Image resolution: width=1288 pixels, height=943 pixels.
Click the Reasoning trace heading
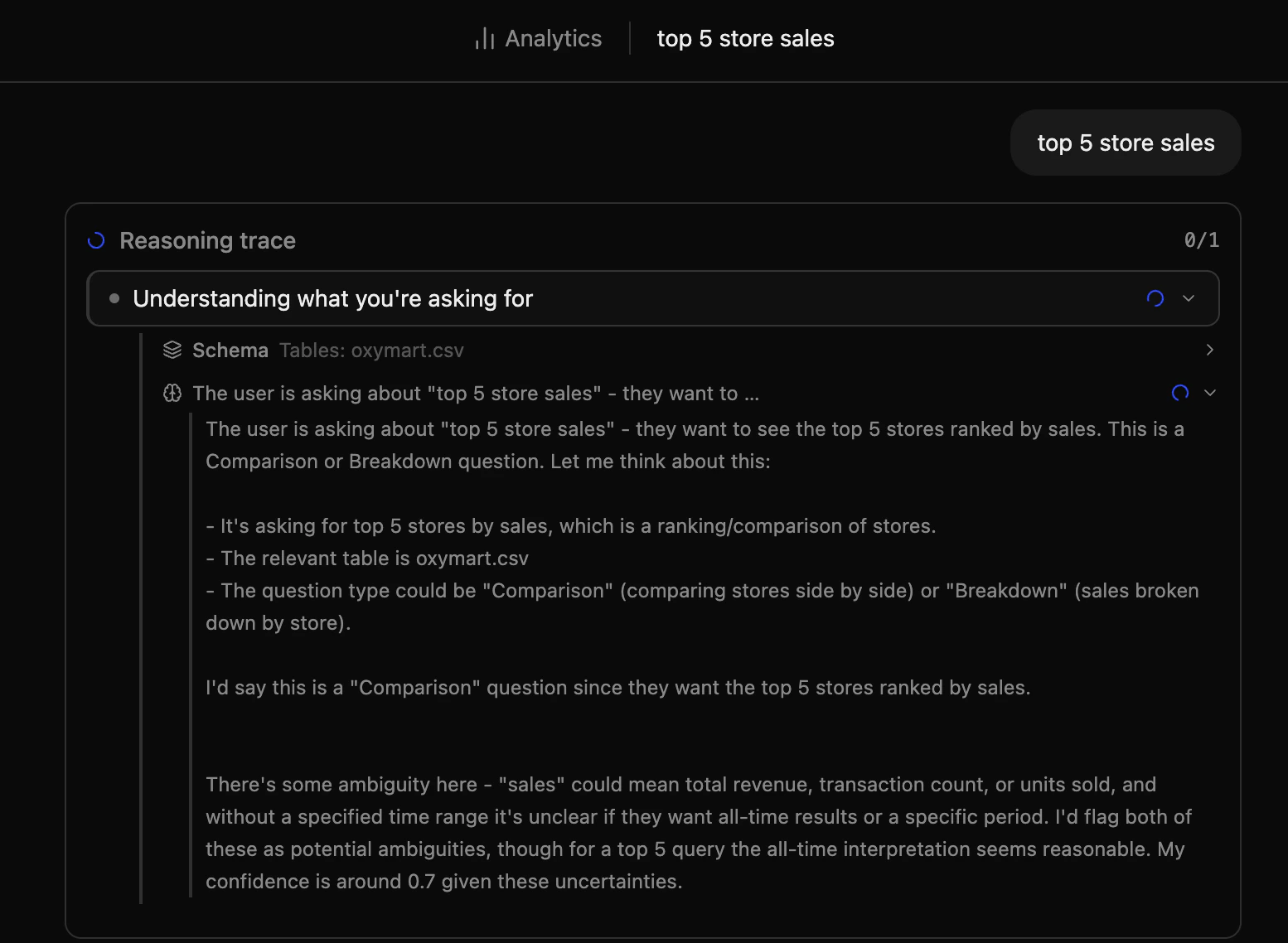tap(207, 240)
